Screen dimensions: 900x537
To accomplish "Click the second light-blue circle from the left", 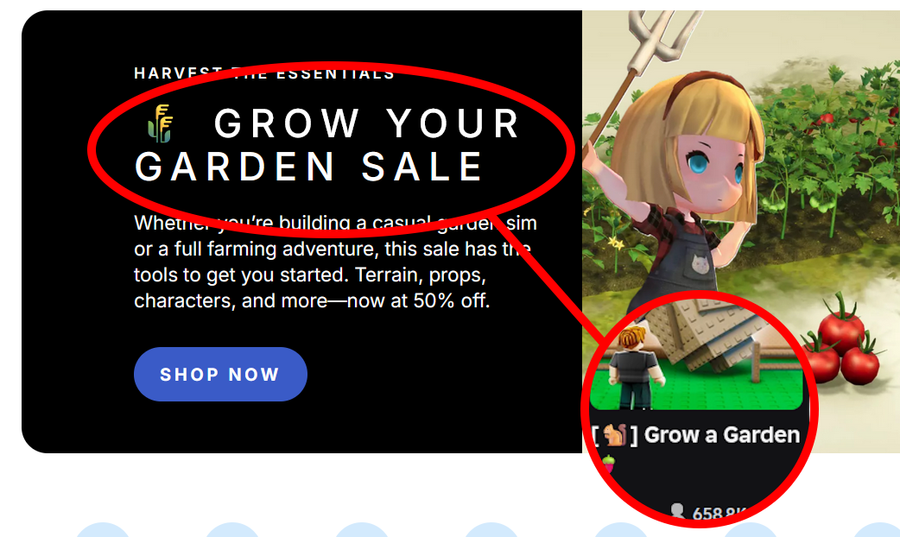I will click(232, 530).
